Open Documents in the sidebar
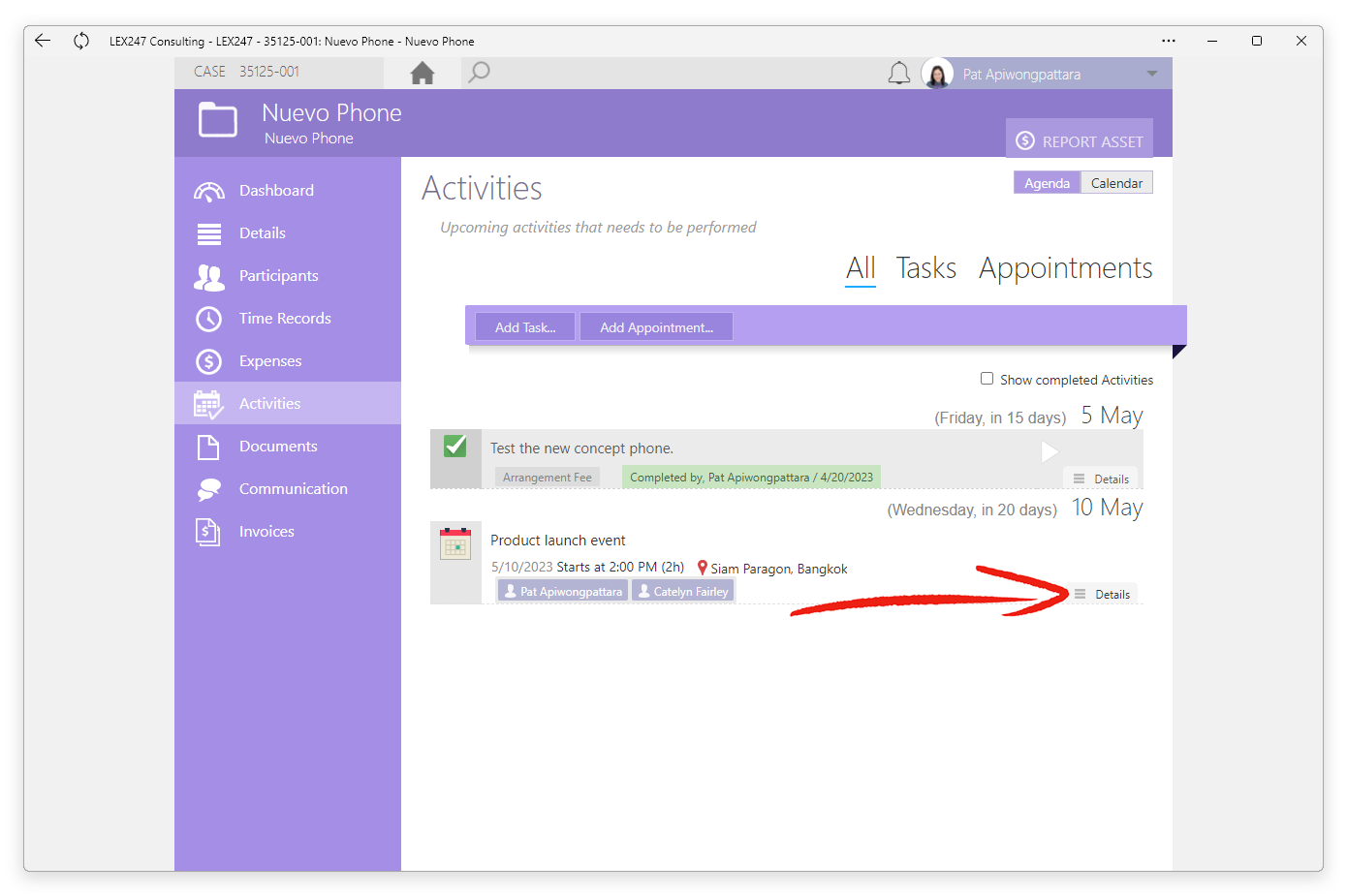The width and height of the screenshot is (1347, 896). click(288, 447)
